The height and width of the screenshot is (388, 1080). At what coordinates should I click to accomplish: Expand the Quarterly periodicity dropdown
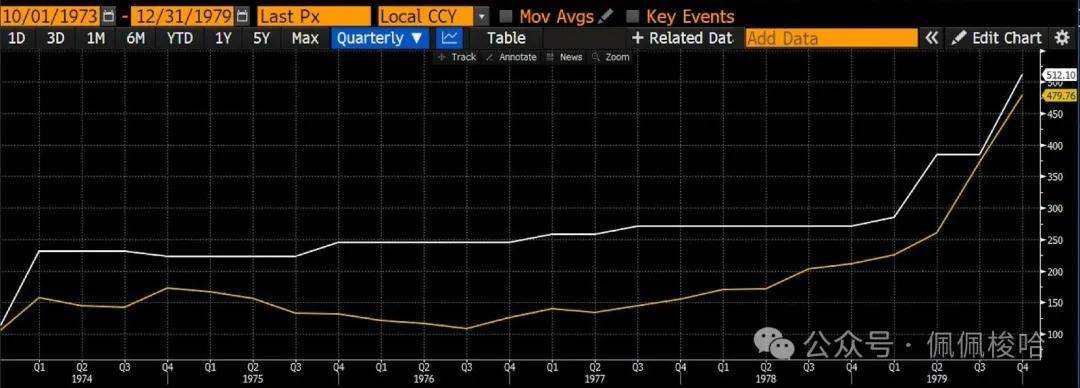coord(380,39)
